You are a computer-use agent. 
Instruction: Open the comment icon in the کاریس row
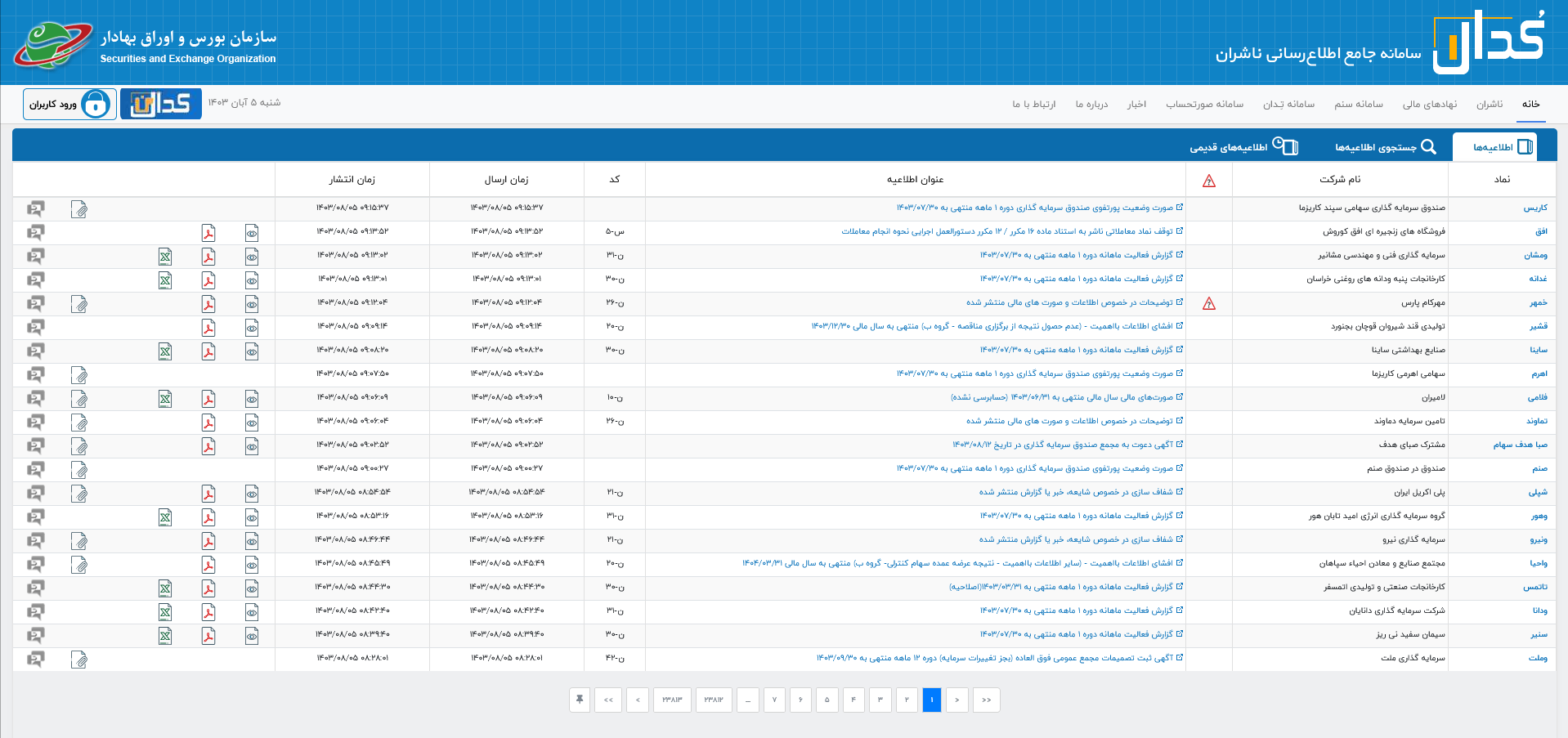tap(35, 208)
